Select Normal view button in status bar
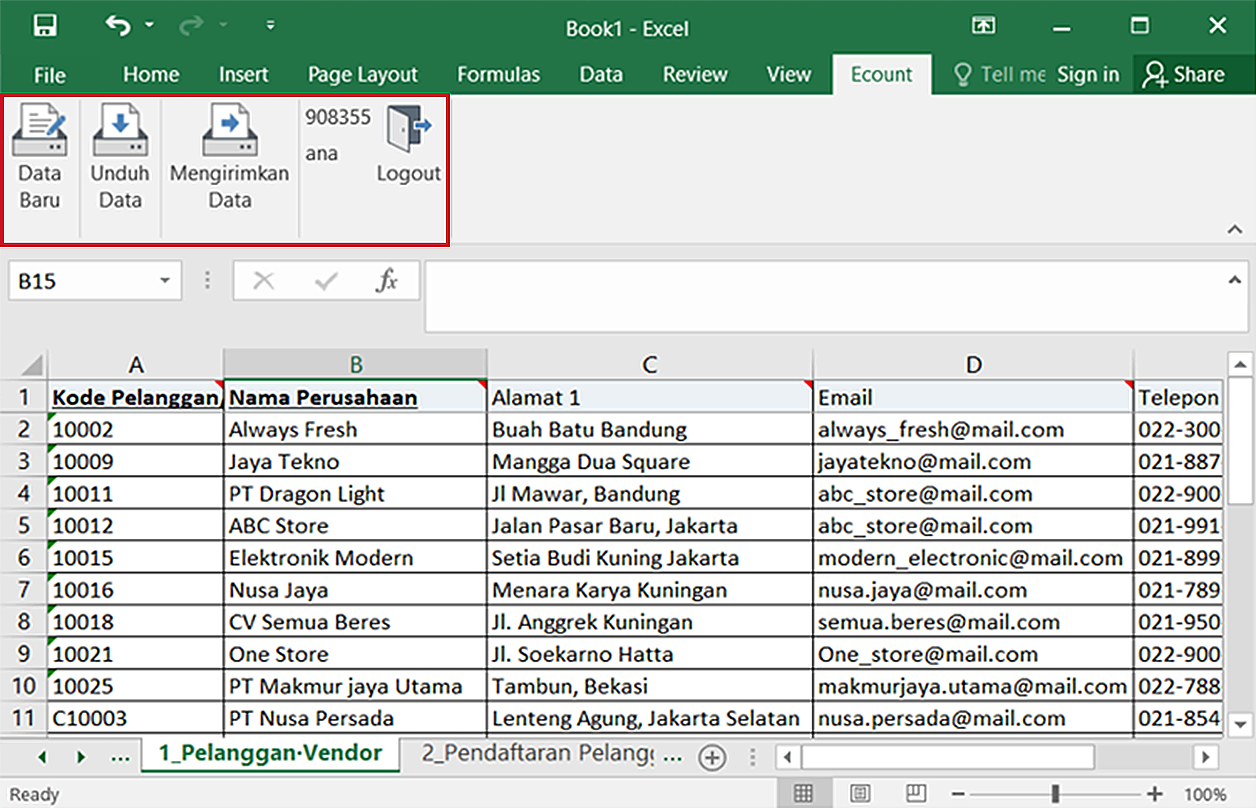The image size is (1256, 808). point(803,794)
